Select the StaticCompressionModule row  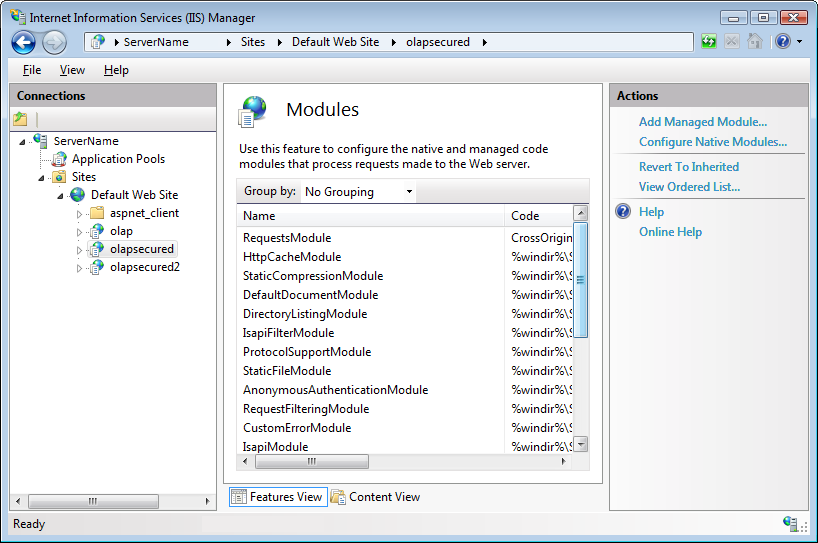coord(313,276)
